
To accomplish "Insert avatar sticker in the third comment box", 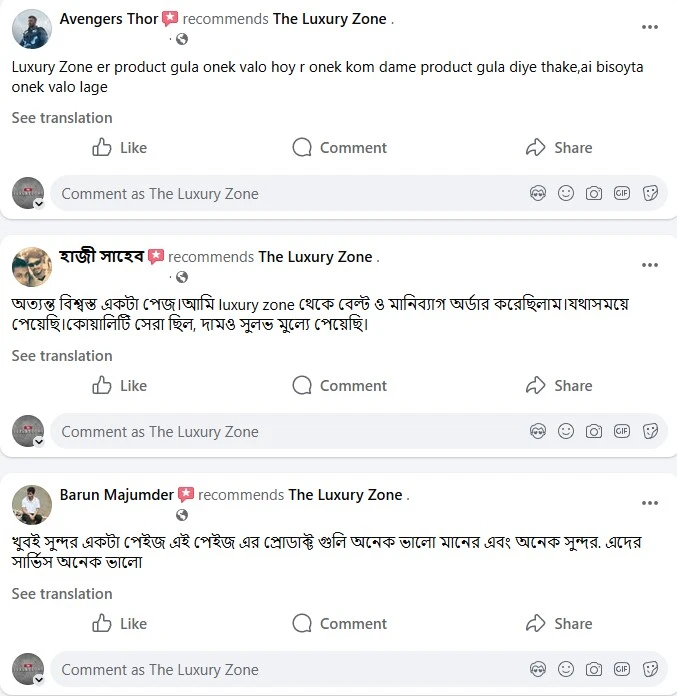I will pos(538,670).
